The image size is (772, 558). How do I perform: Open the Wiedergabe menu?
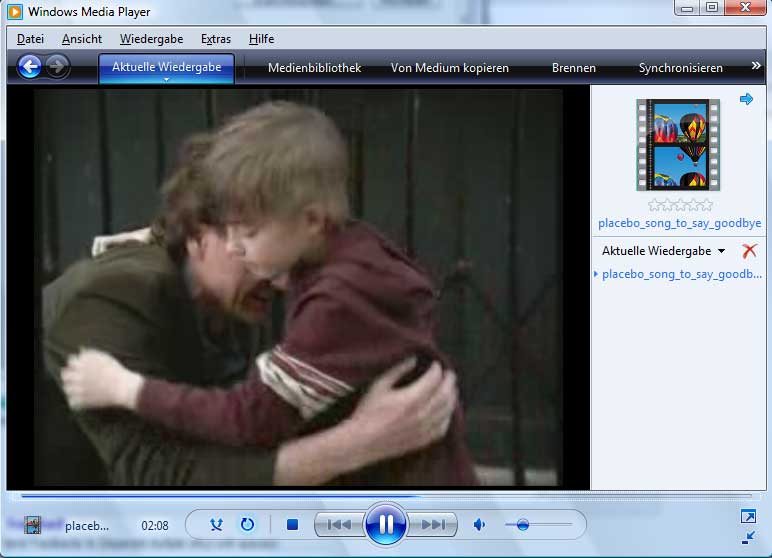coord(152,39)
